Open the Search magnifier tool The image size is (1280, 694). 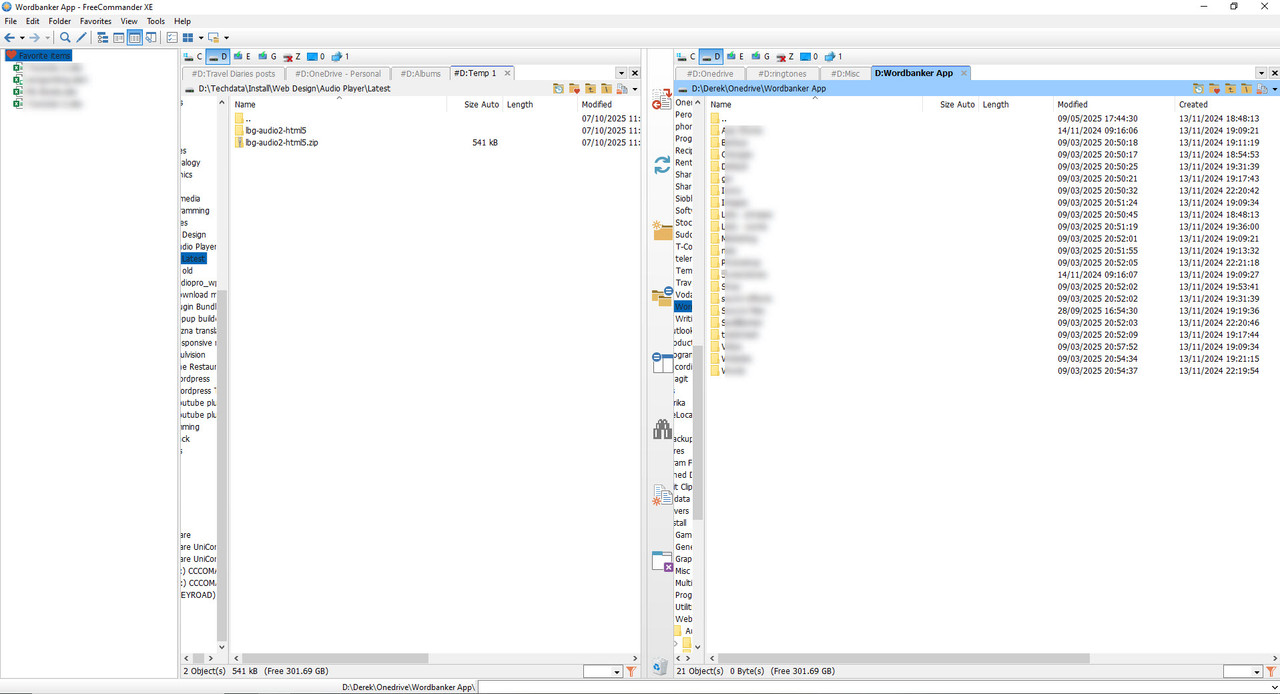click(x=65, y=38)
